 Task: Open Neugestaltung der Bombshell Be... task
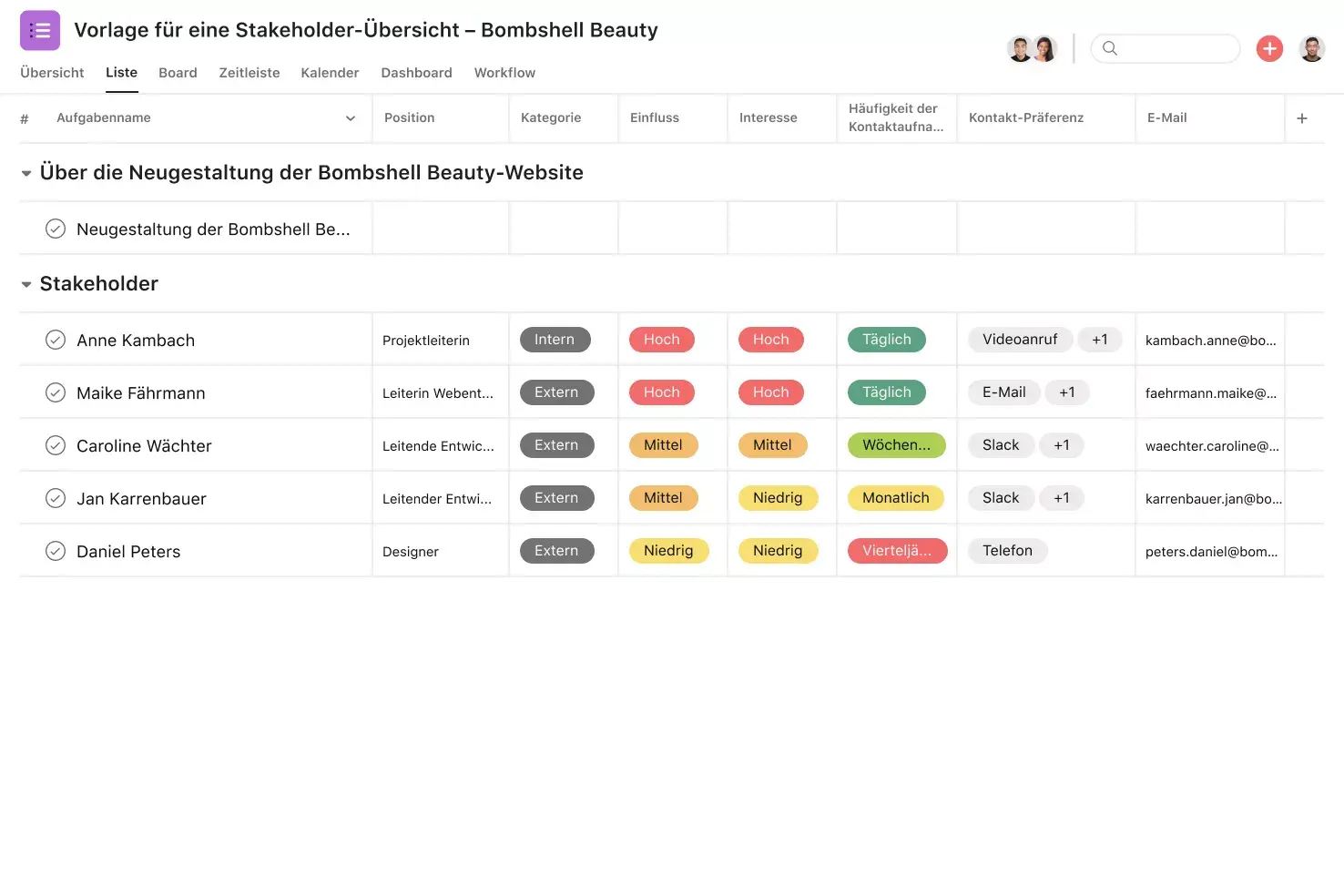[x=213, y=229]
